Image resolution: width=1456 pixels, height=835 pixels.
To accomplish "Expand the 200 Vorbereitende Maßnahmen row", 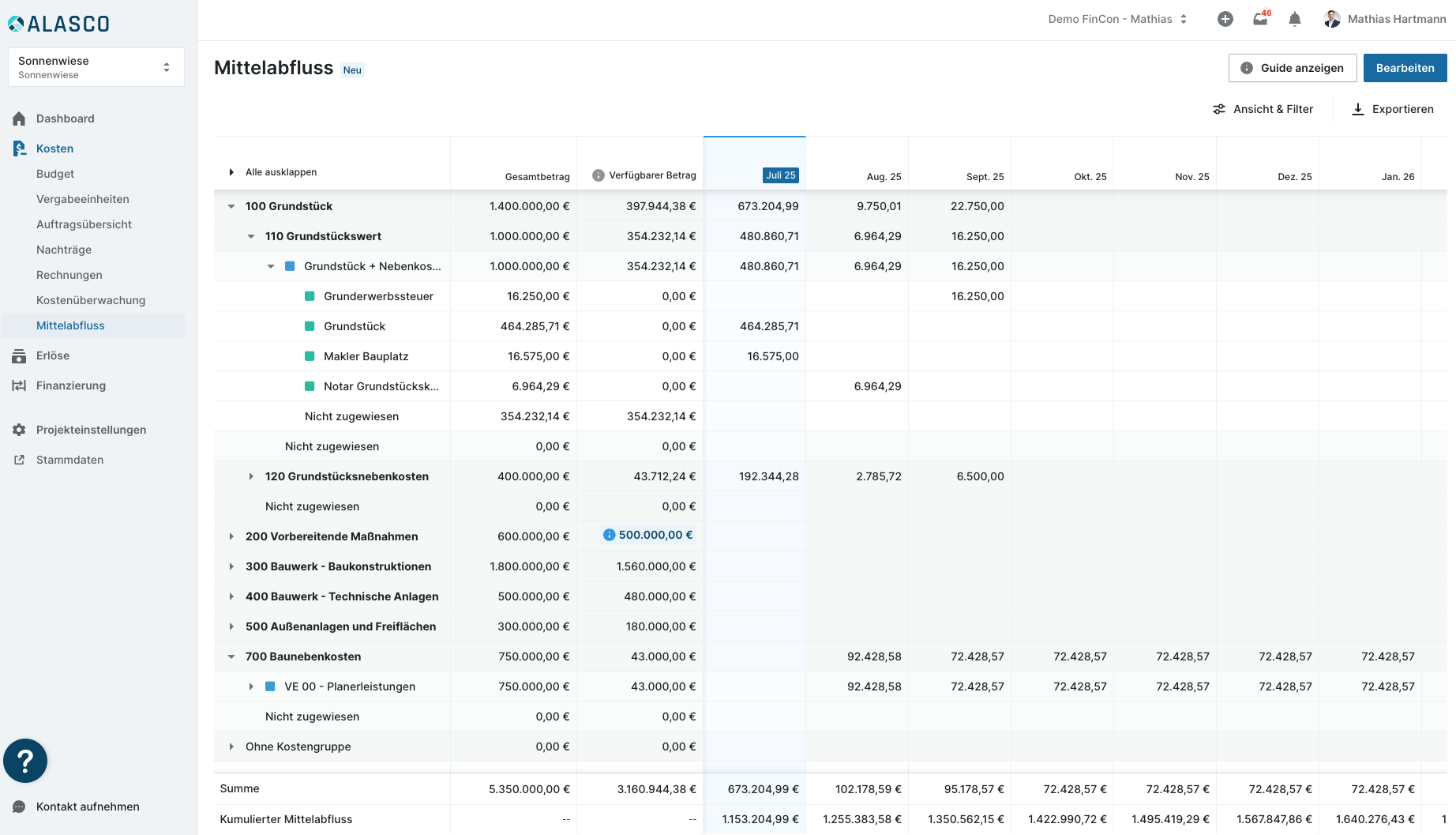I will pyautogui.click(x=231, y=536).
